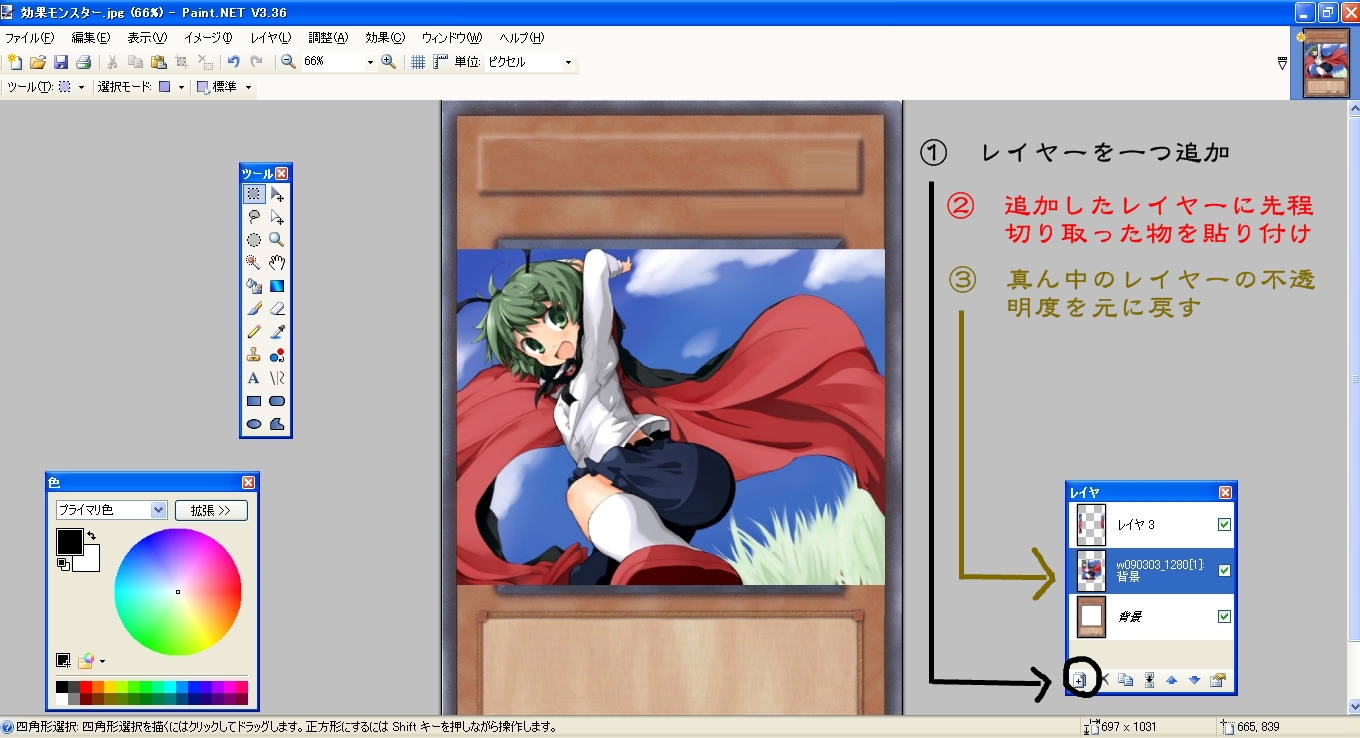Image resolution: width=1360 pixels, height=738 pixels.
Task: Open the Layer Properties icon
Action: pyautogui.click(x=1217, y=680)
